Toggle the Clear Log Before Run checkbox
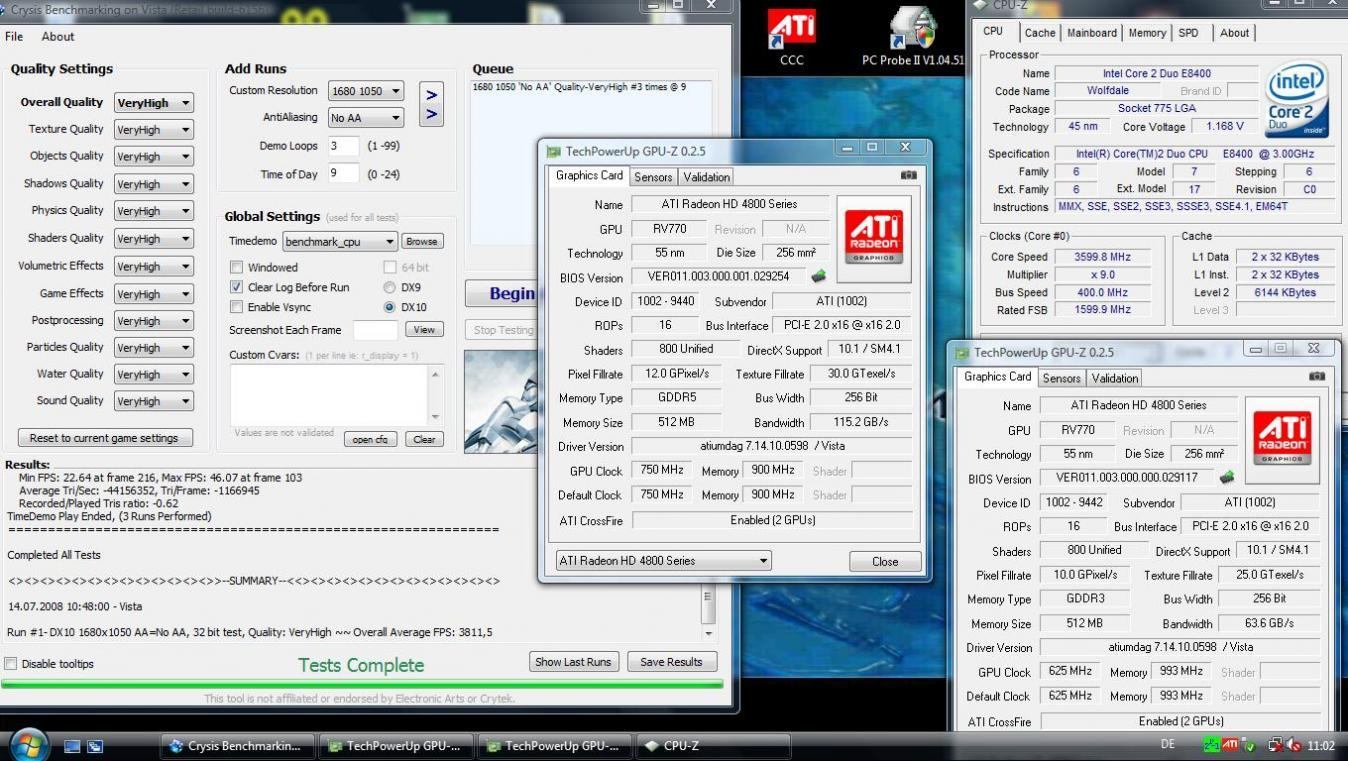This screenshot has height=761, width=1348. click(236, 287)
